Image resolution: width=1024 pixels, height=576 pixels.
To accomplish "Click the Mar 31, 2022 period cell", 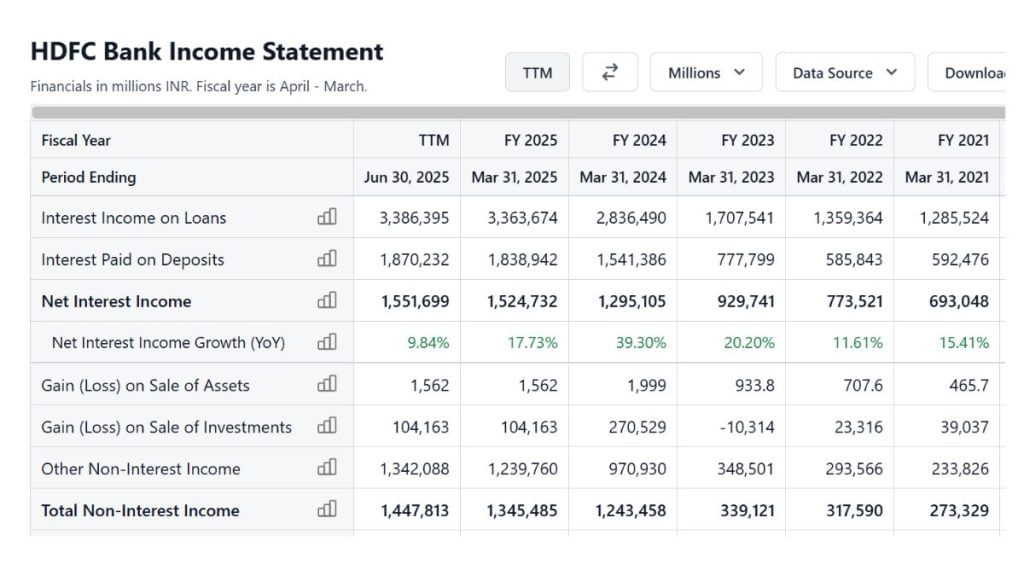I will pyautogui.click(x=840, y=177).
